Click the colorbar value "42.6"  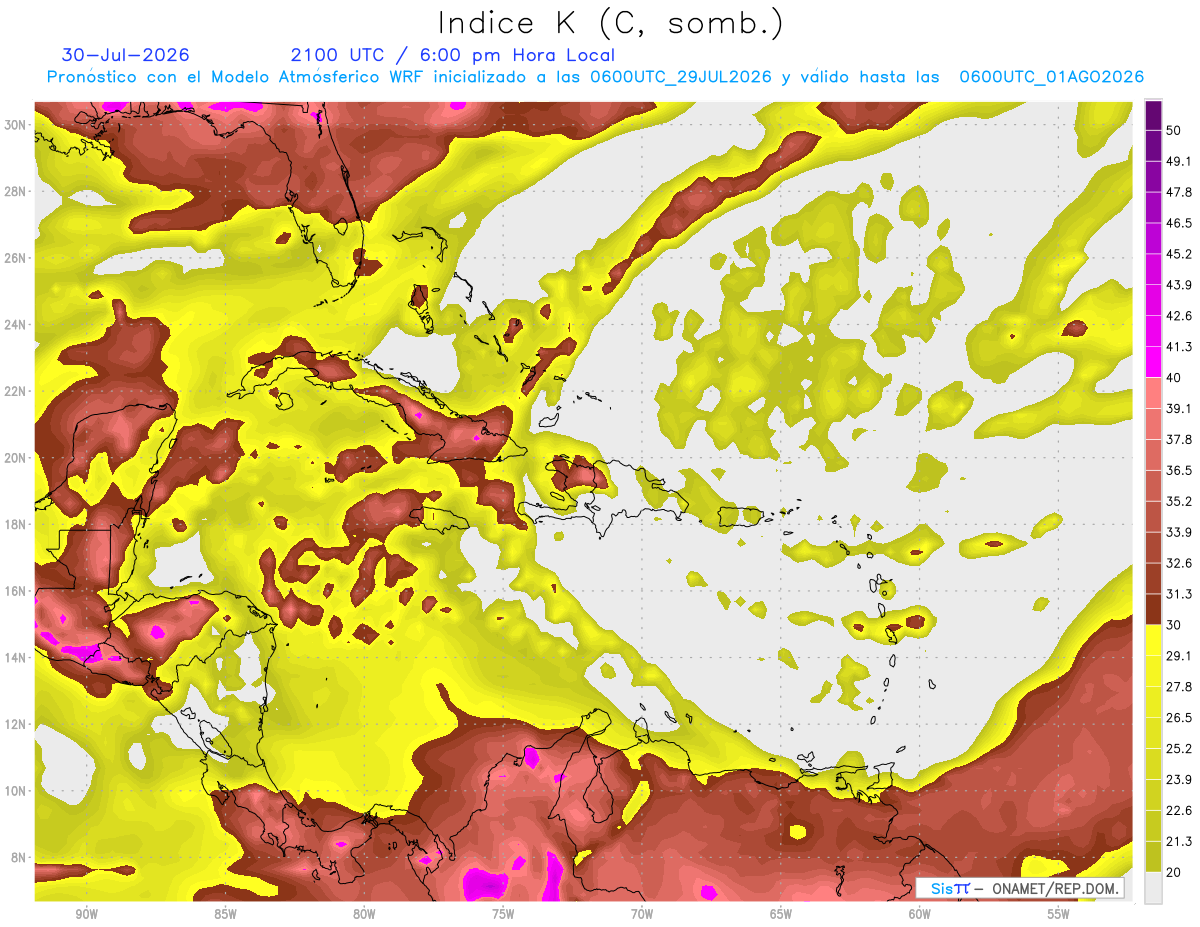coord(1179,316)
